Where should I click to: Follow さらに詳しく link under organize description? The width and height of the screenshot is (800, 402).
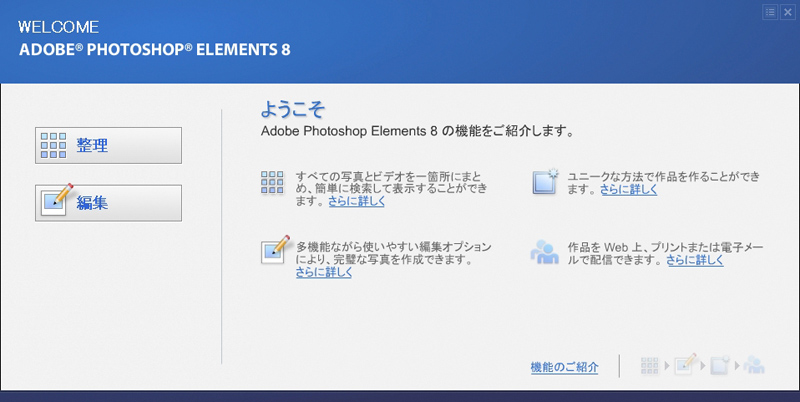tap(357, 202)
